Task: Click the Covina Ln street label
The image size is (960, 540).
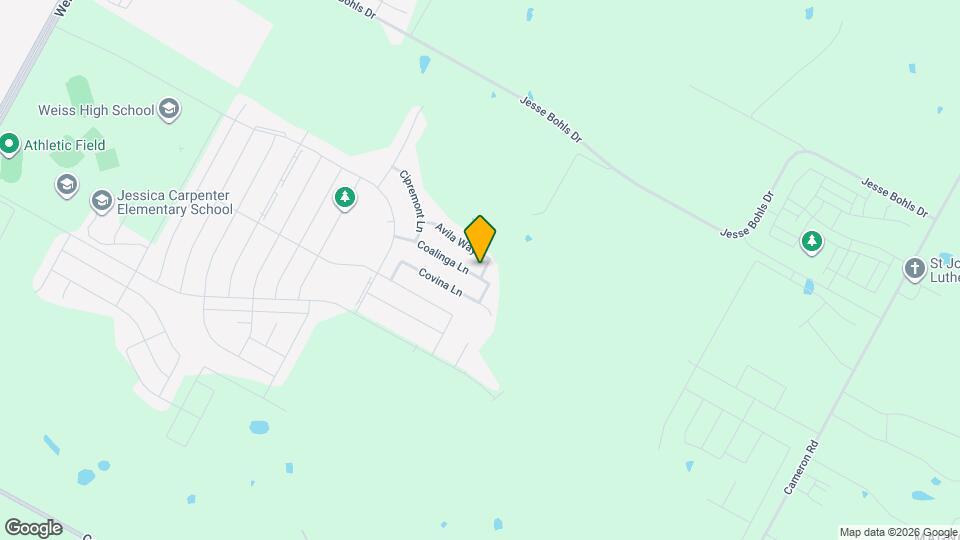Action: pyautogui.click(x=440, y=282)
